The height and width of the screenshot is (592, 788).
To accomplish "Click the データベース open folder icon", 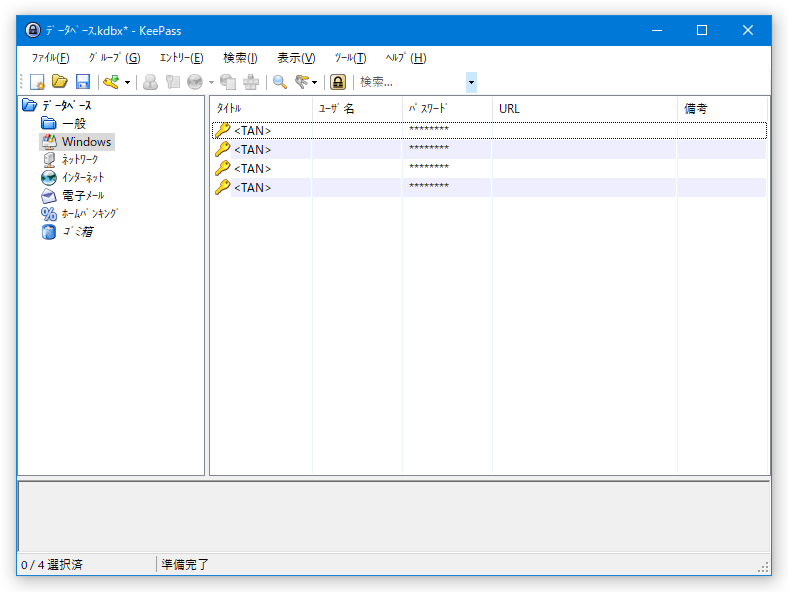I will pos(30,105).
